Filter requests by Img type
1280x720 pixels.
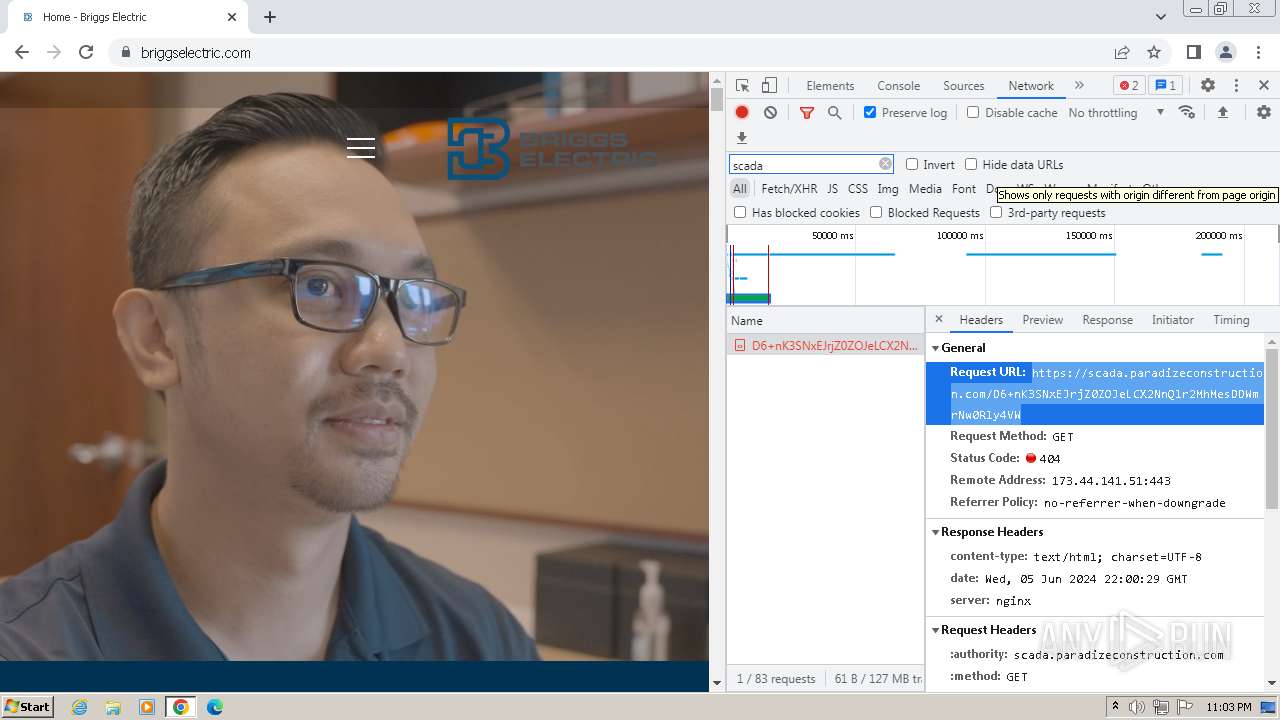point(888,189)
